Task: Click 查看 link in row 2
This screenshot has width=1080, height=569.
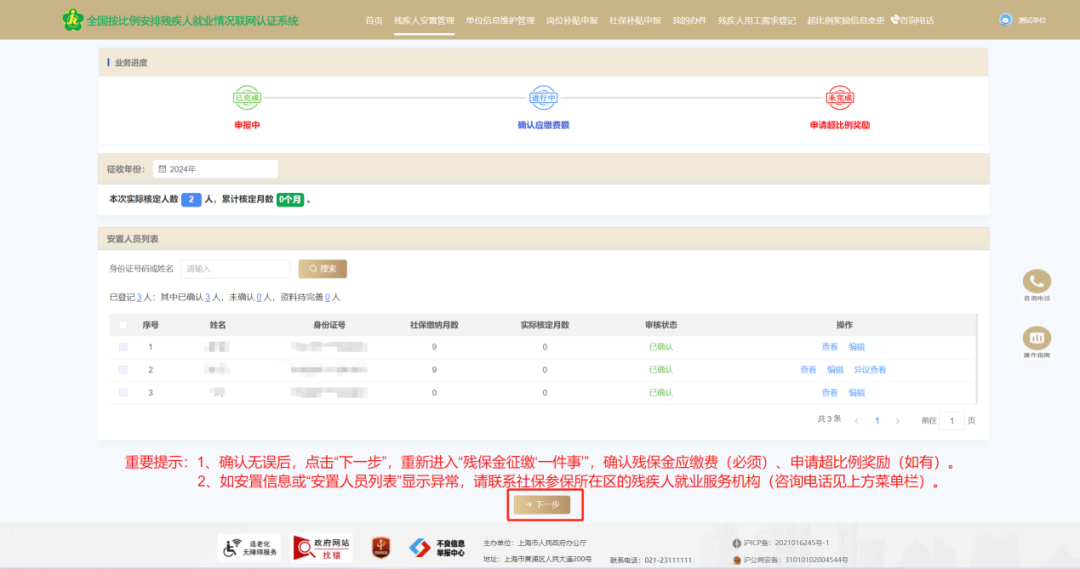Action: [808, 370]
